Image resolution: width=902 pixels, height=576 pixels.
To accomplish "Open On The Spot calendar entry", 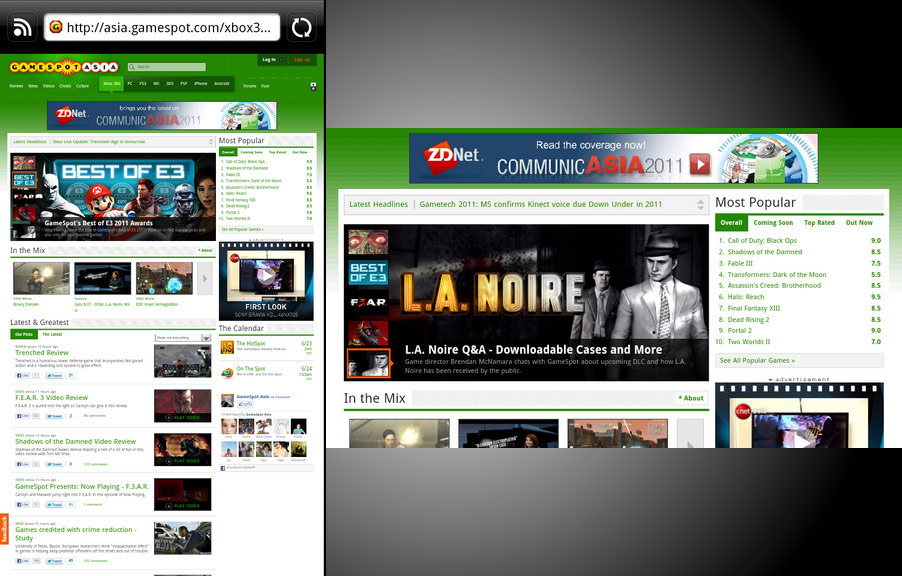I will tap(251, 369).
